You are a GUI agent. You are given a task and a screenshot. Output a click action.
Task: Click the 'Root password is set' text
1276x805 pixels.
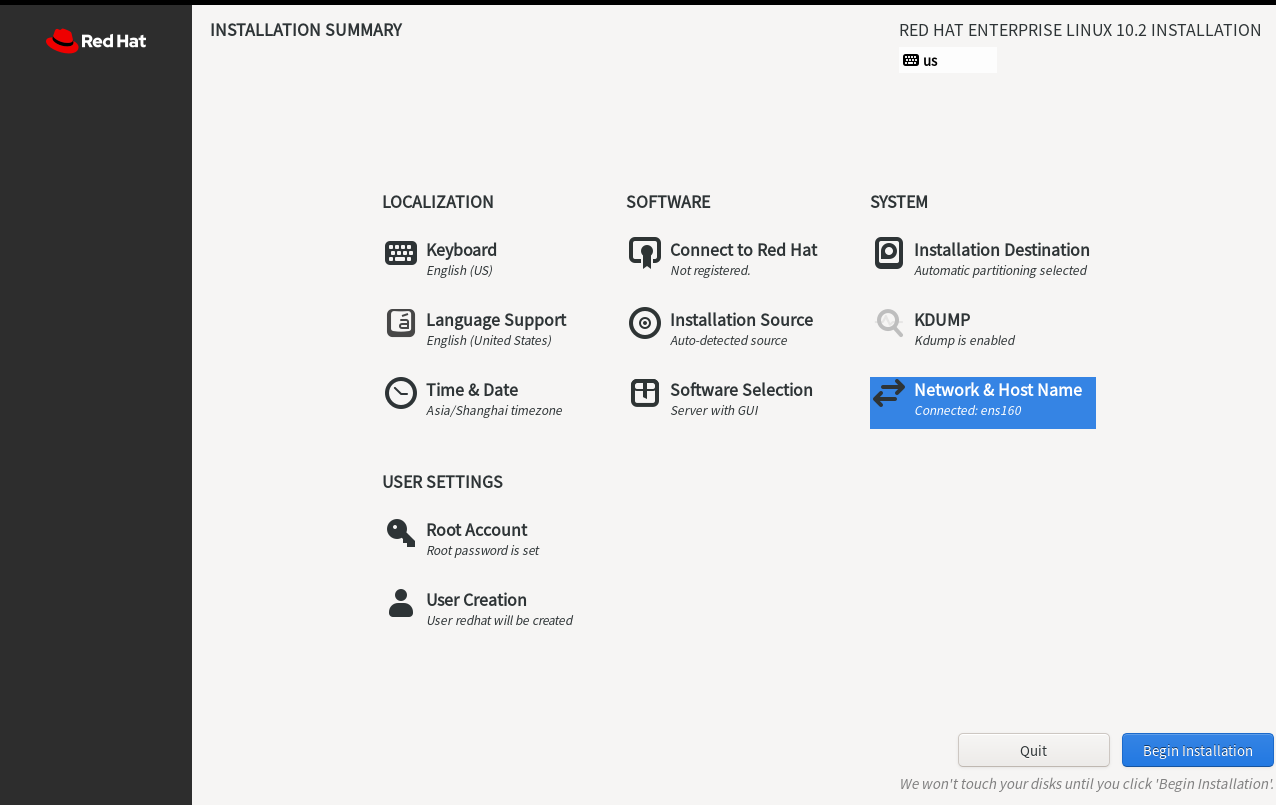(x=482, y=551)
